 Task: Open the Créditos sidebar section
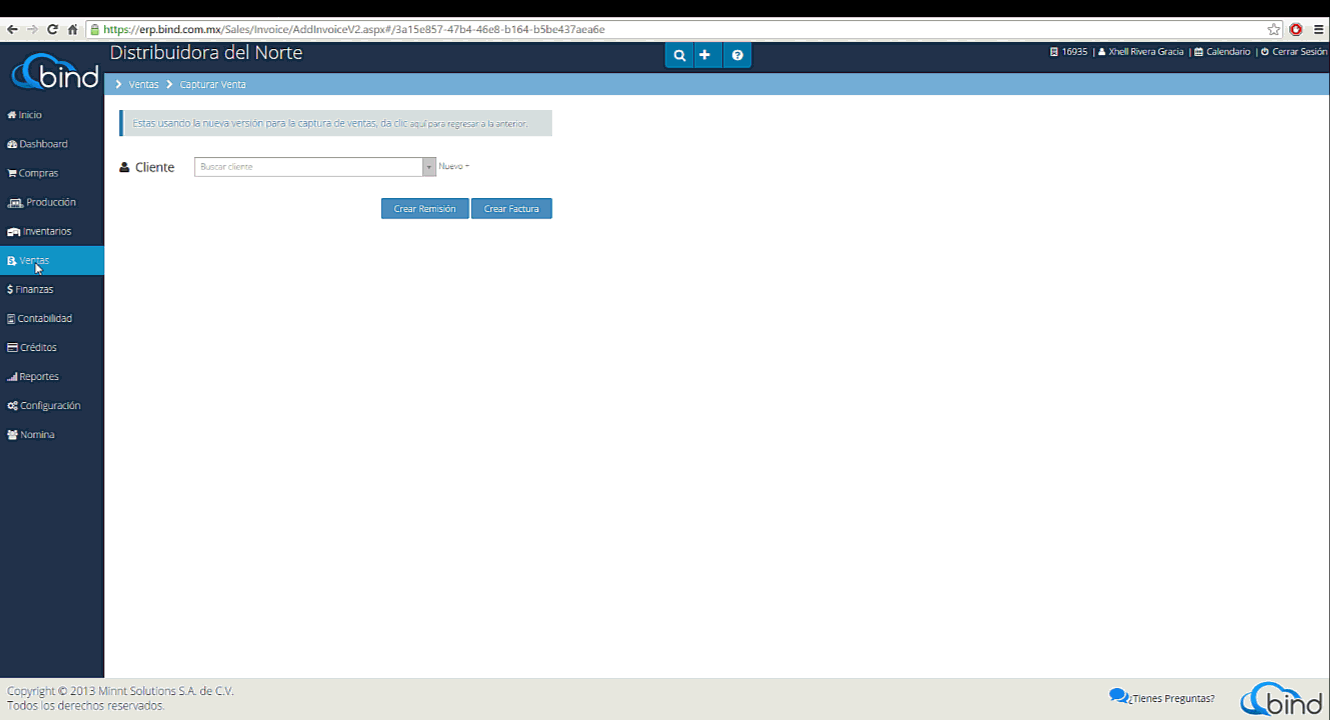[52, 347]
